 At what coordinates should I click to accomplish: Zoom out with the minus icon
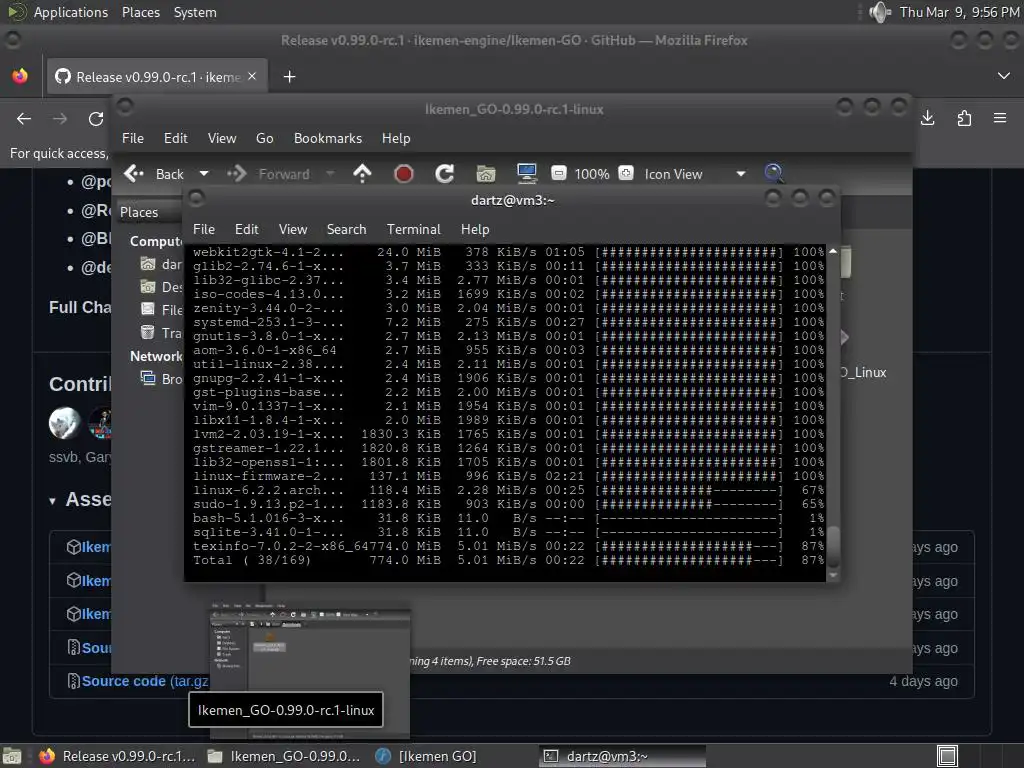coord(558,173)
